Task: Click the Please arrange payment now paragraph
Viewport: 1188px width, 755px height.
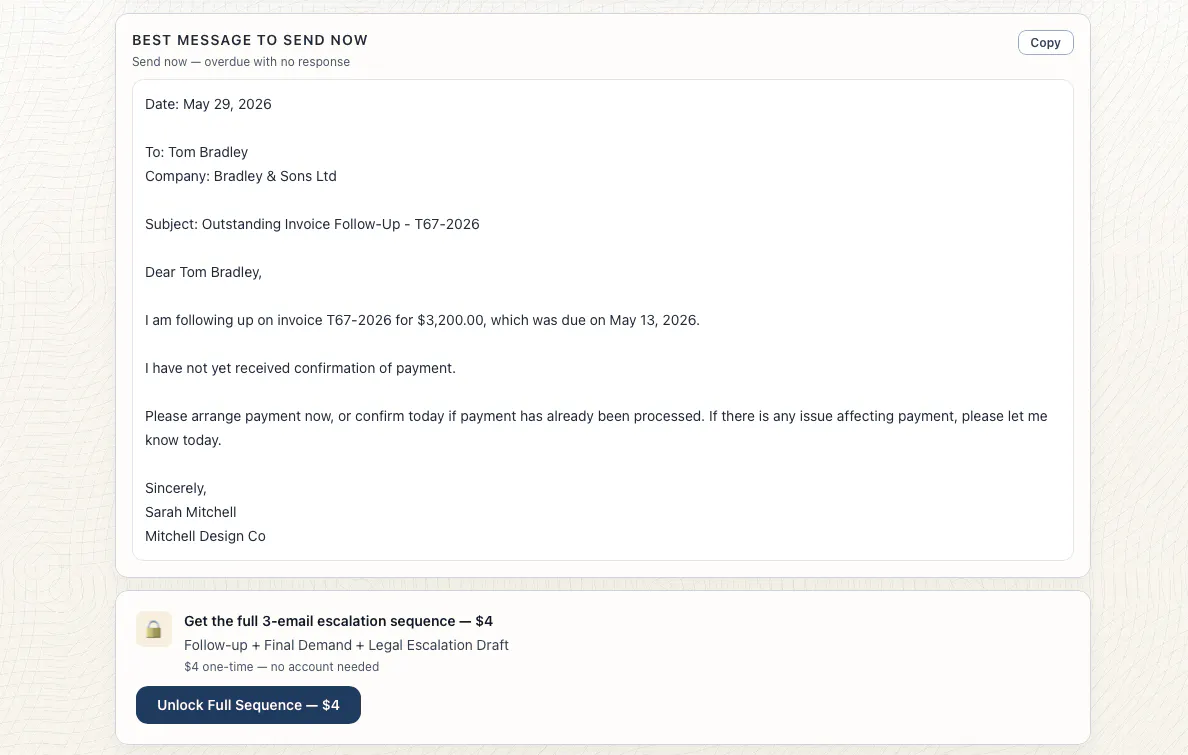Action: click(596, 428)
